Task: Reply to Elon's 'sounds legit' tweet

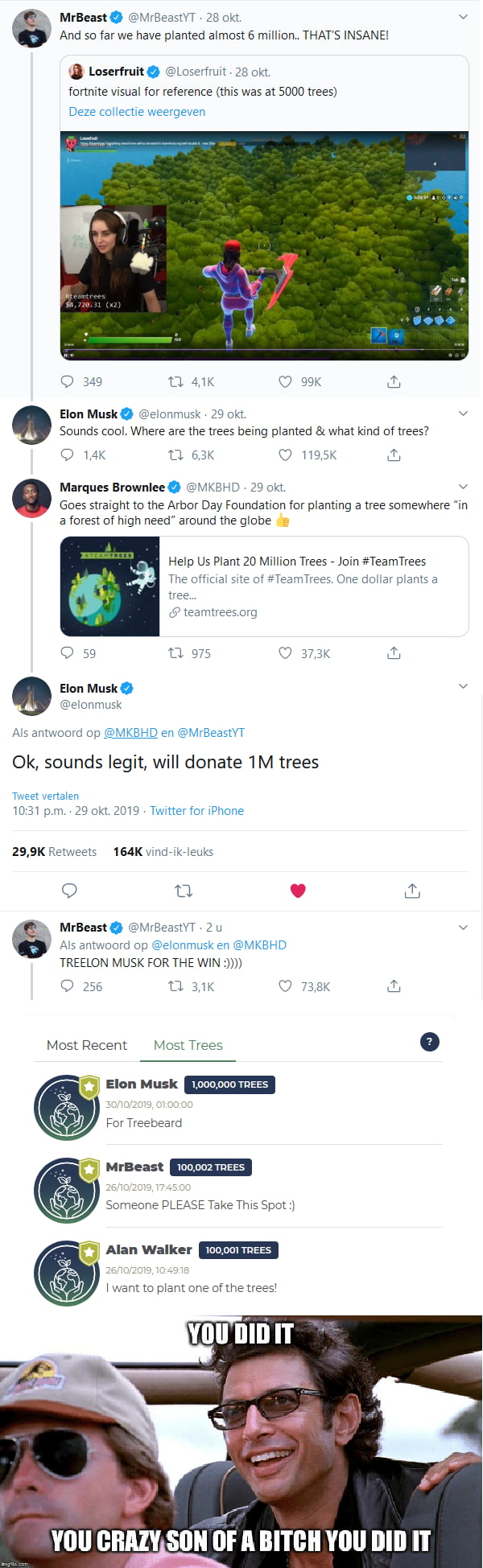Action: pos(69,891)
